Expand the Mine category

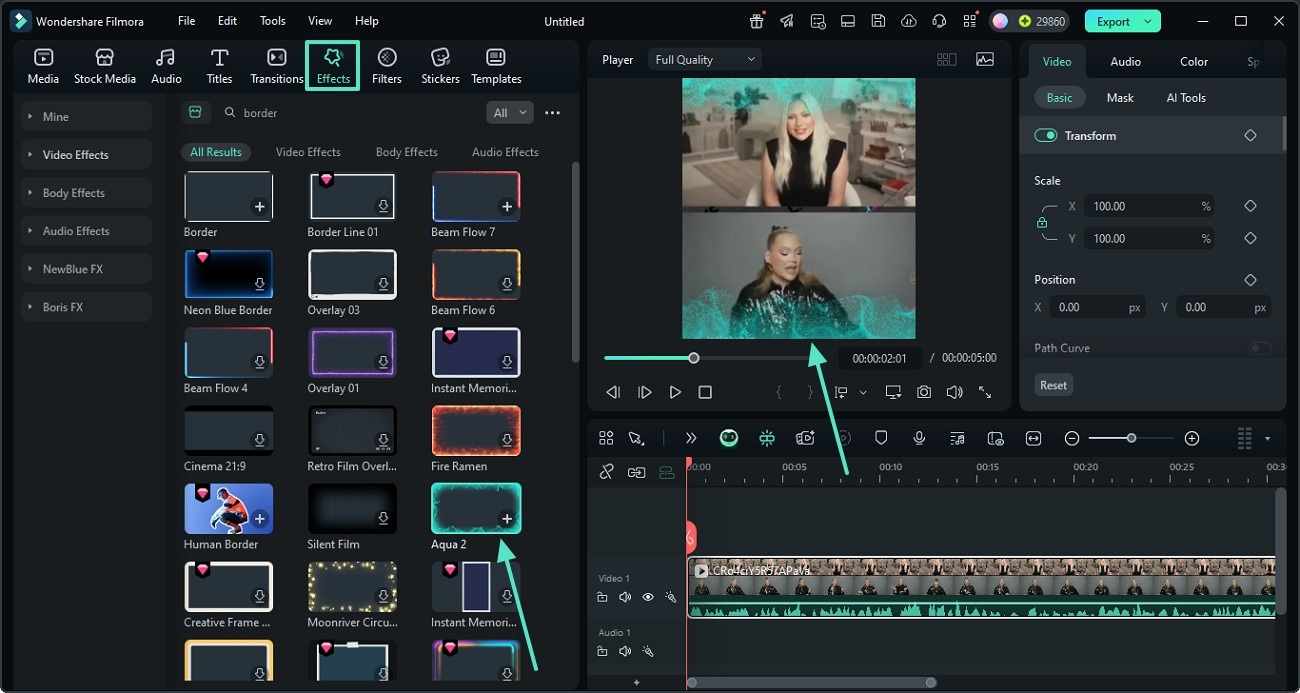86,116
